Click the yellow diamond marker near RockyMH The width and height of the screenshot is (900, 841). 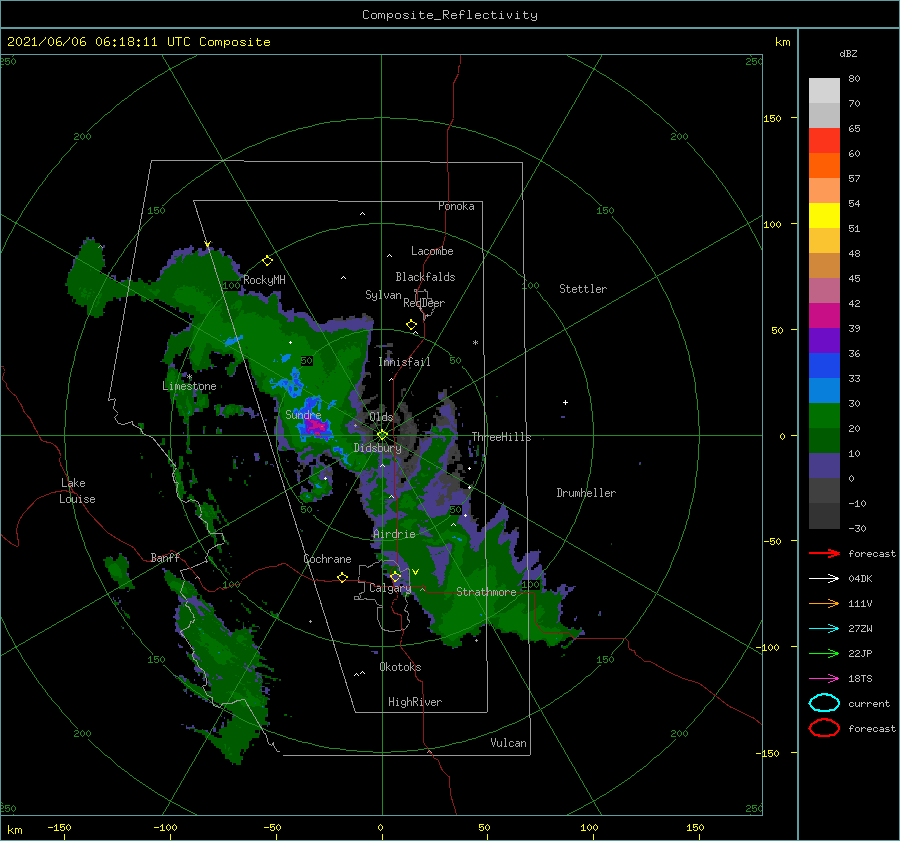click(267, 261)
